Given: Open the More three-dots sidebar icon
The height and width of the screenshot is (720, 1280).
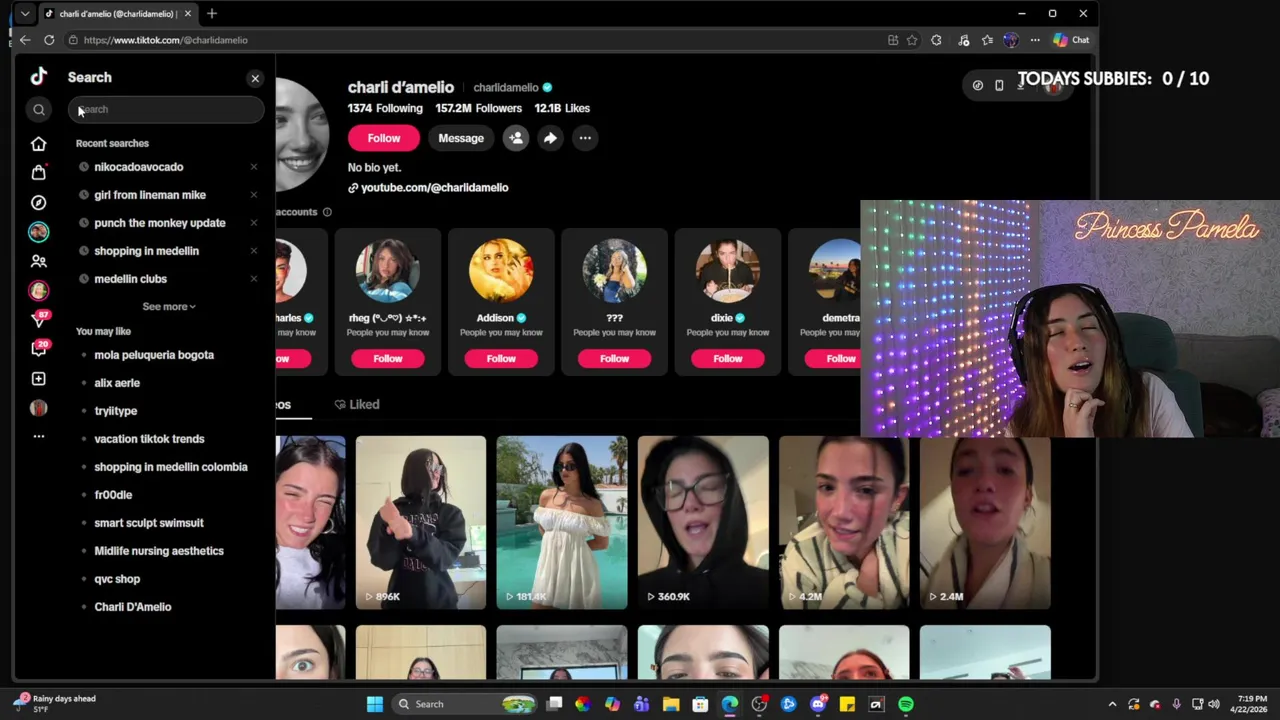Looking at the screenshot, I should 38,436.
